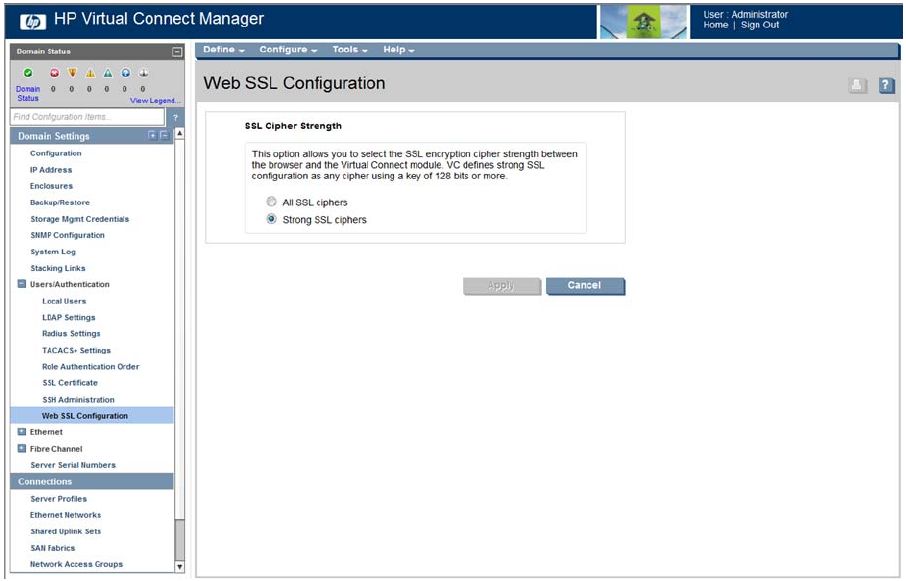Click the search help question mark icon
906x581 pixels.
click(176, 117)
